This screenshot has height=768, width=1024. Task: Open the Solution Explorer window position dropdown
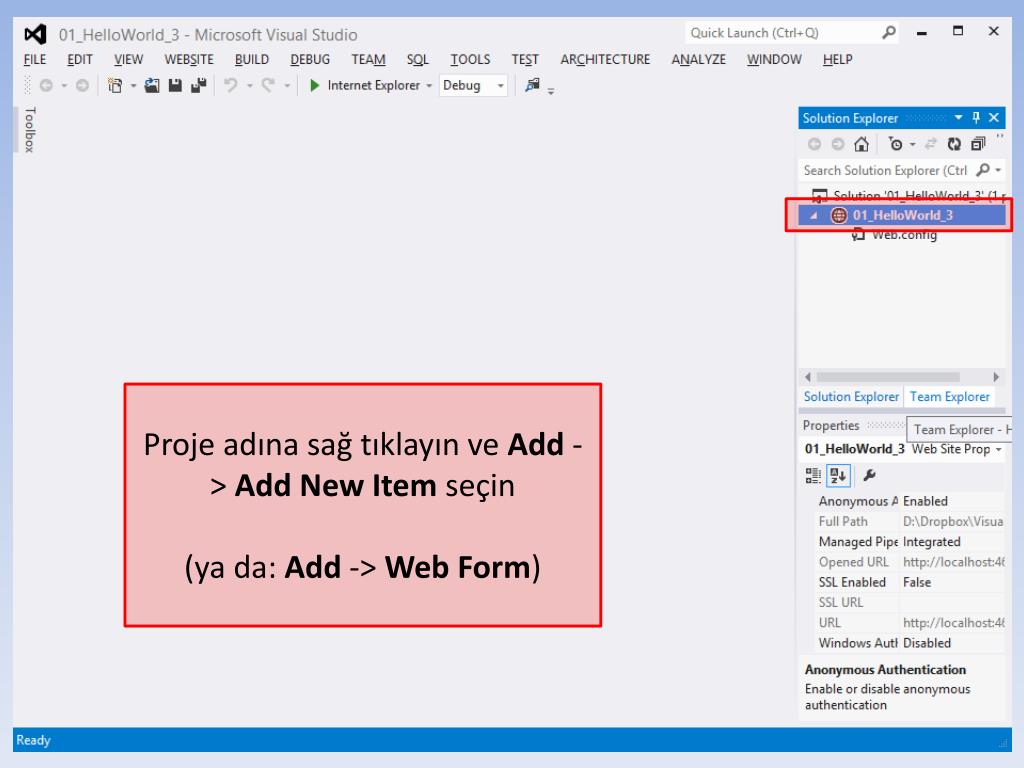point(958,118)
